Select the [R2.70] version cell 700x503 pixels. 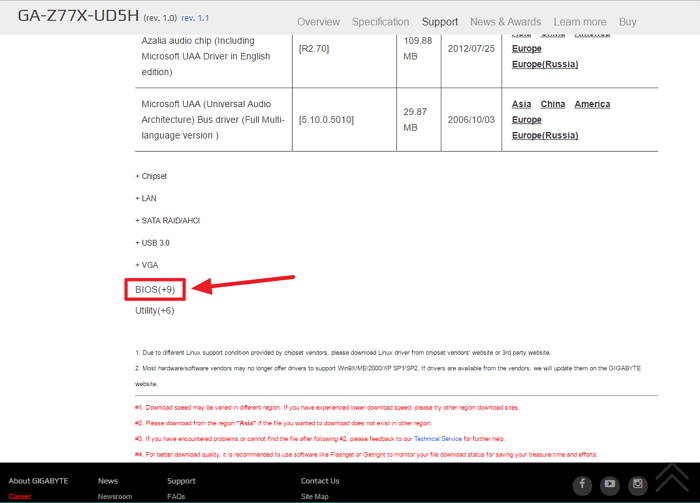point(314,48)
